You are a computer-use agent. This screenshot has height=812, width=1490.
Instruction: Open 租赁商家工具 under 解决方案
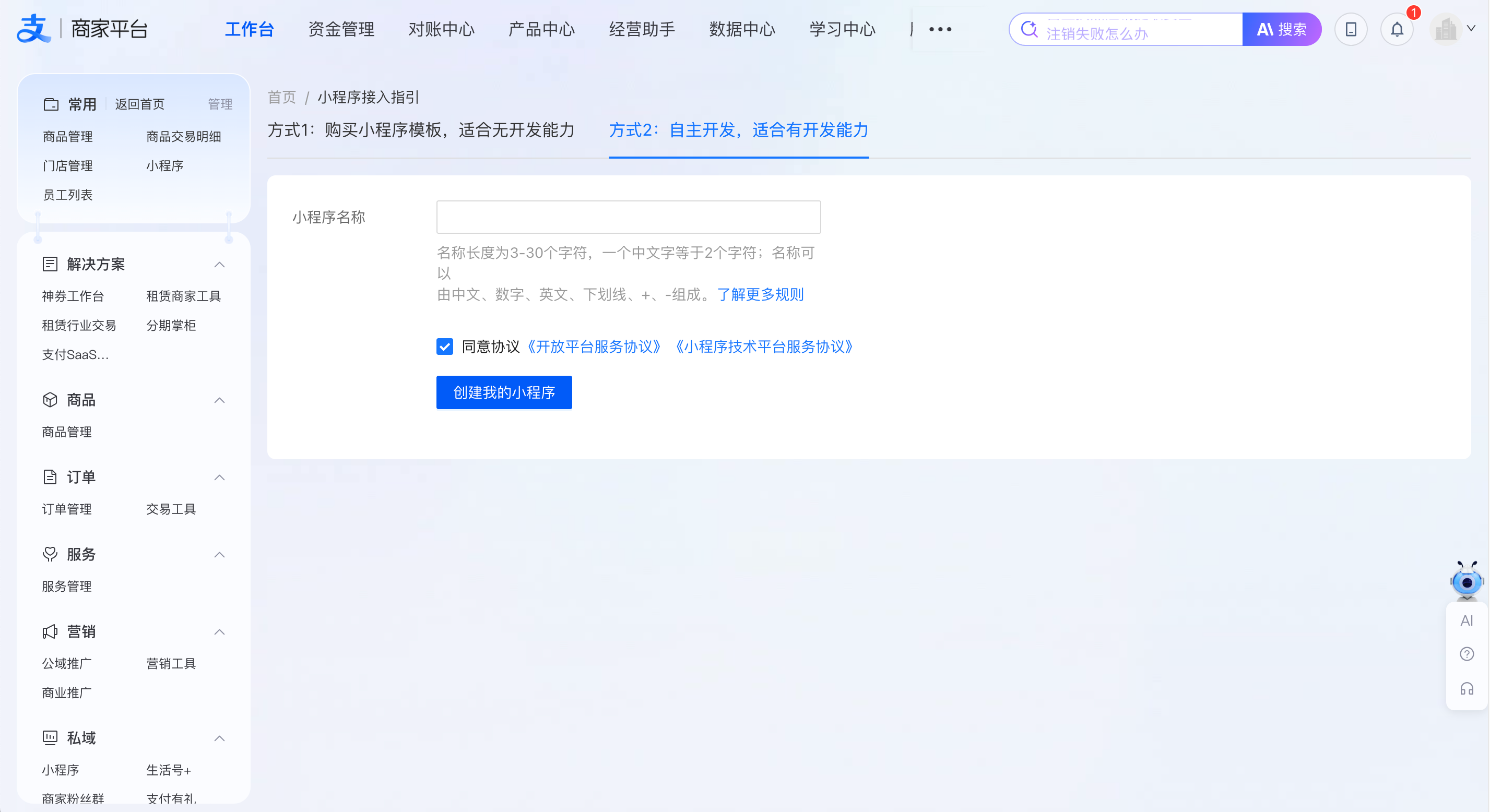click(x=183, y=296)
